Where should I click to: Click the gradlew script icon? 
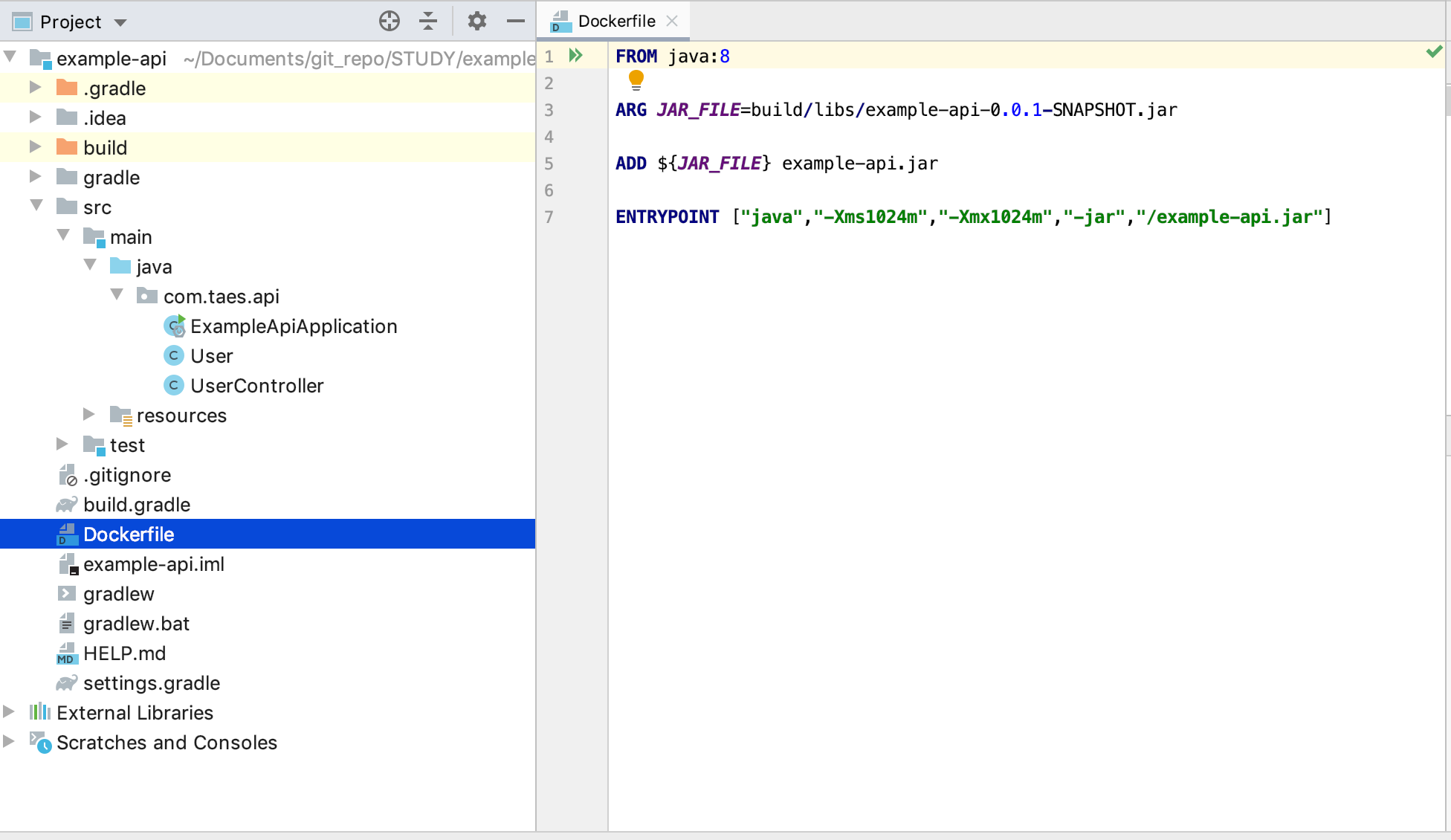67,593
